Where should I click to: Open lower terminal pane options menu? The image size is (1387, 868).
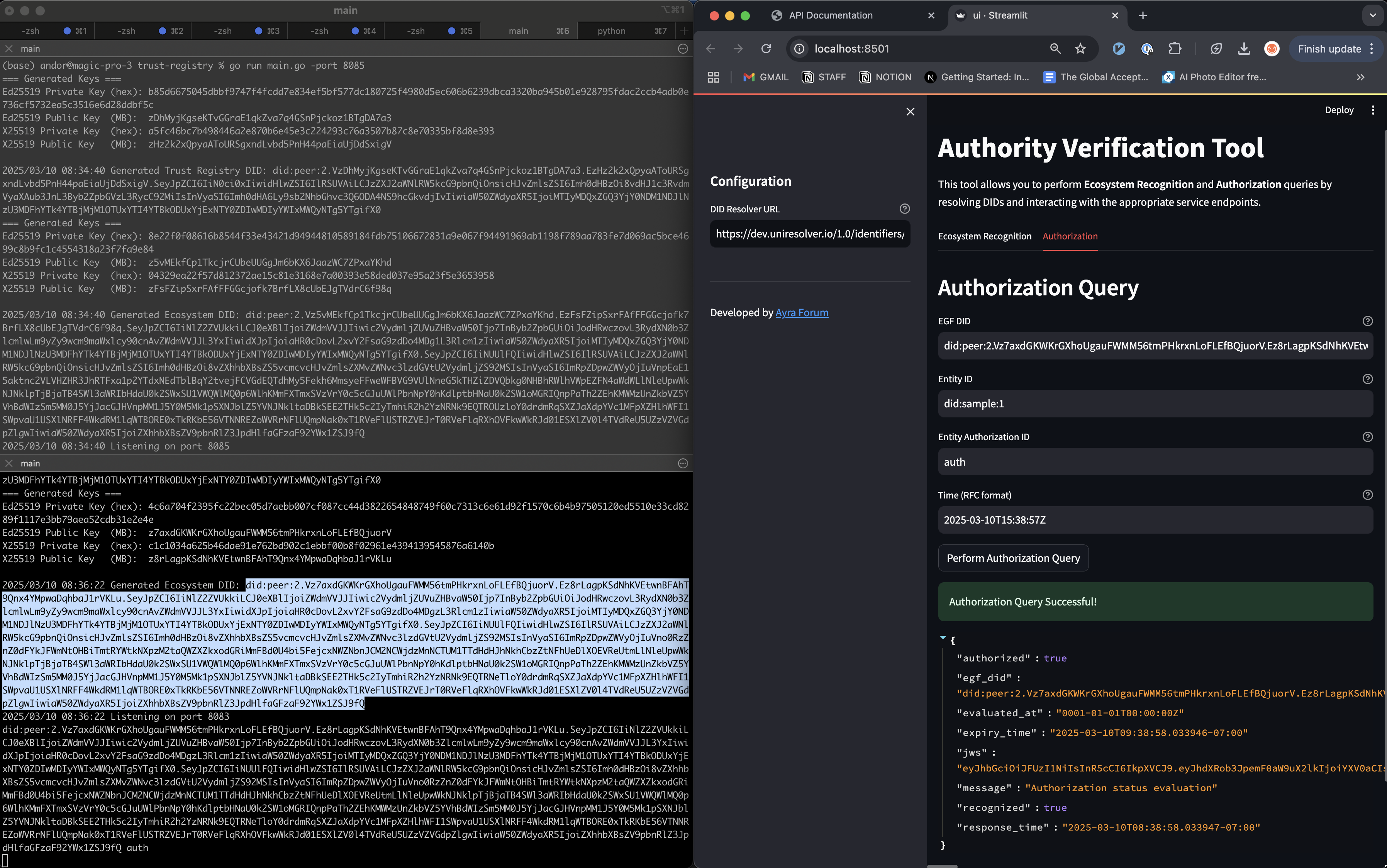tap(683, 463)
